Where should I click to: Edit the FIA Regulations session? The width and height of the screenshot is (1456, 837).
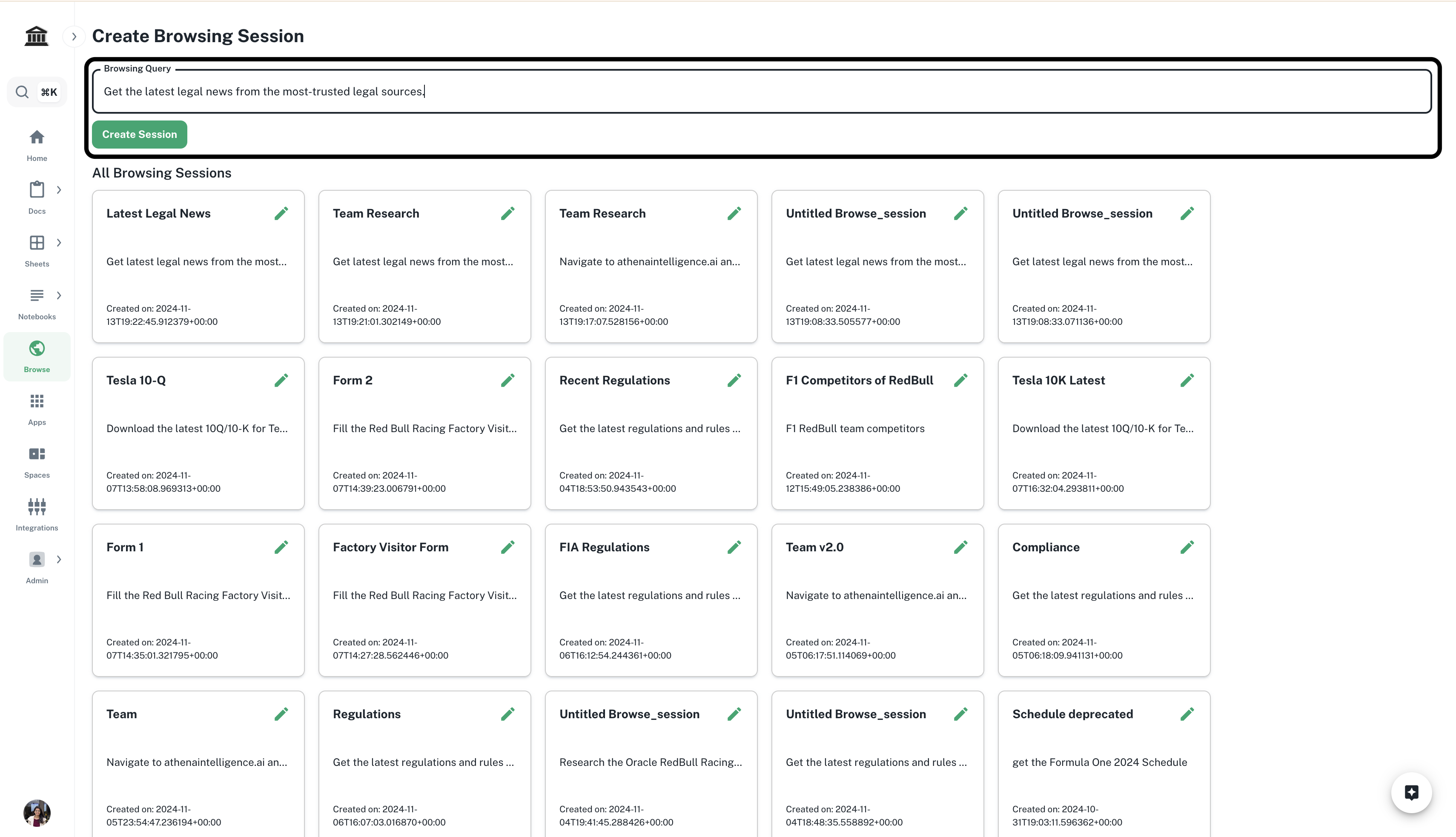click(734, 547)
